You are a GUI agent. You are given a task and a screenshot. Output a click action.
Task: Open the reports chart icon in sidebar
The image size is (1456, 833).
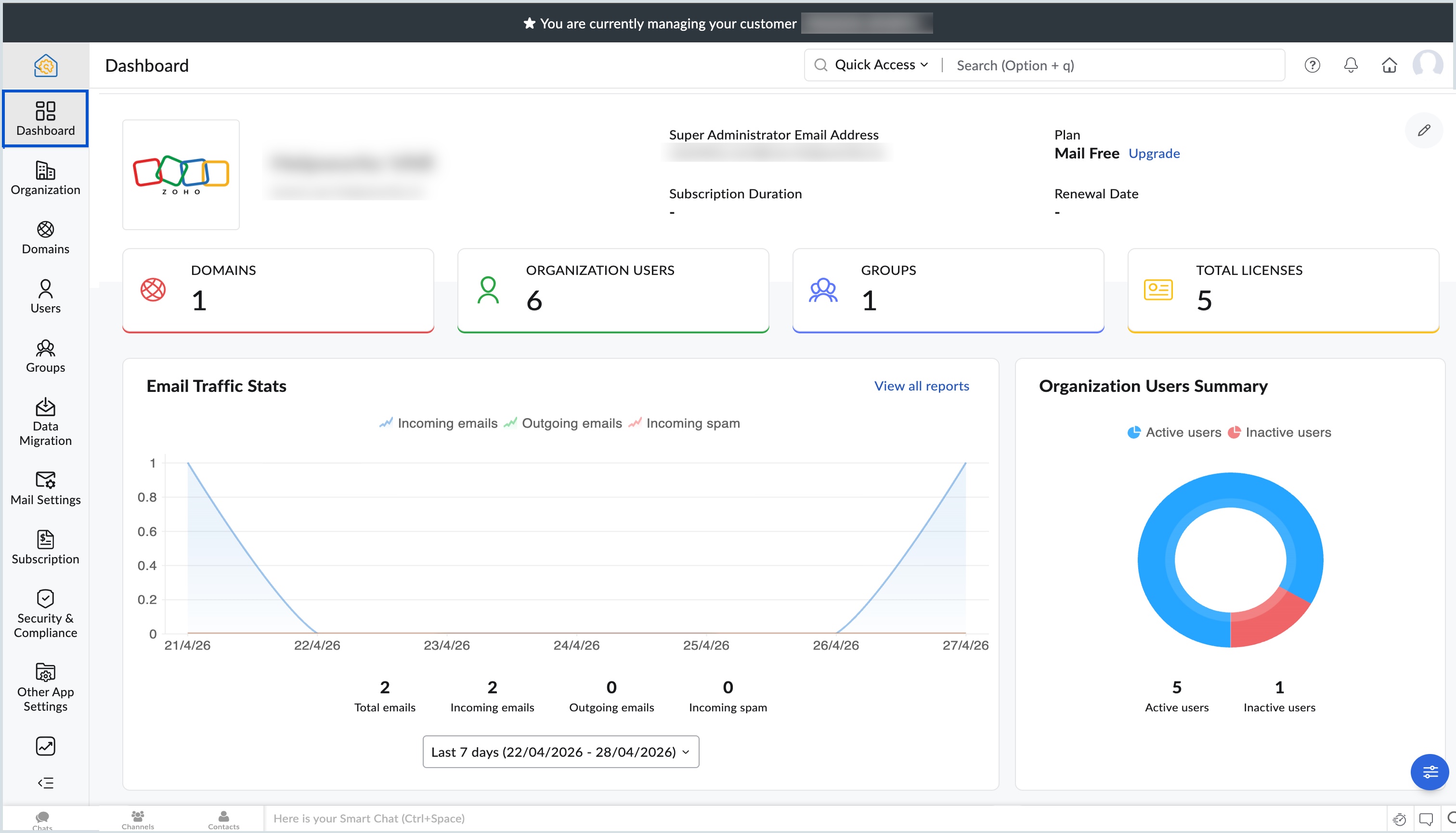[x=45, y=745]
